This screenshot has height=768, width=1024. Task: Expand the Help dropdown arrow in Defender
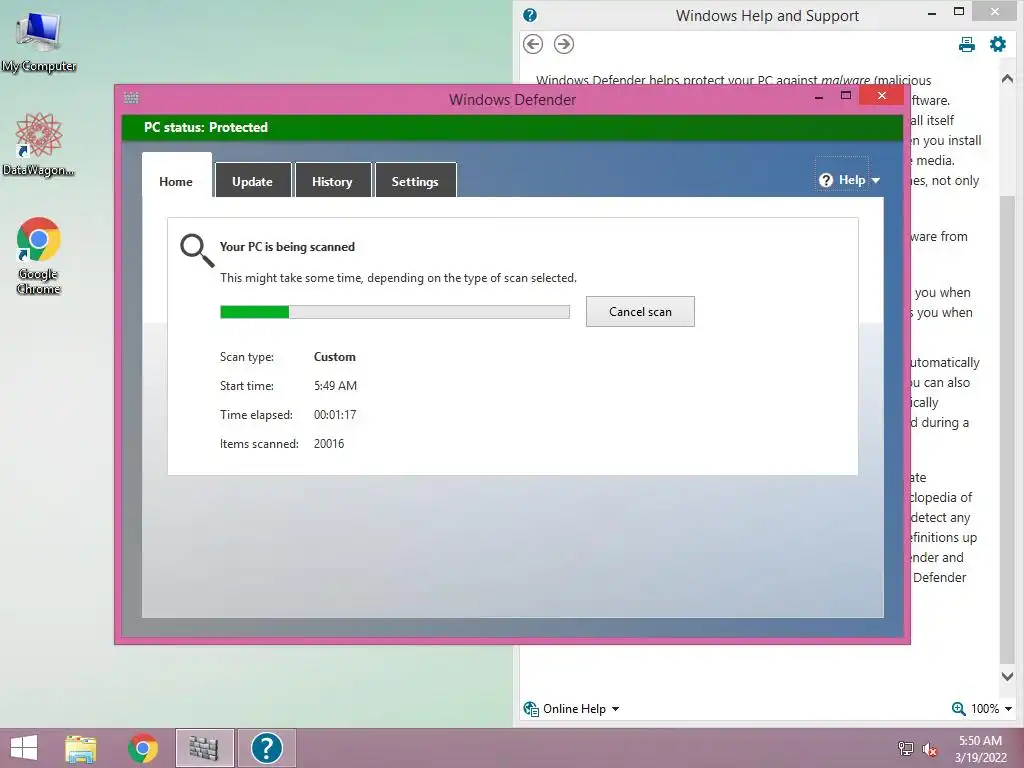click(876, 180)
